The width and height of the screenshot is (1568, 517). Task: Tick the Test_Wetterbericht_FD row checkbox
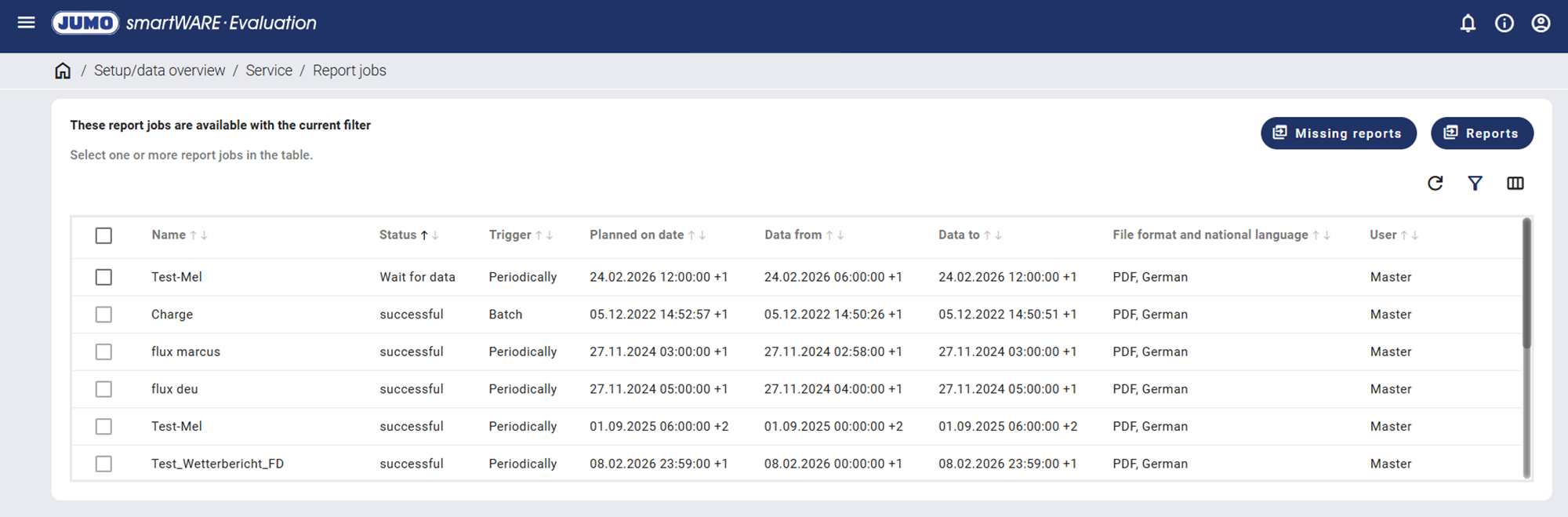pos(103,464)
